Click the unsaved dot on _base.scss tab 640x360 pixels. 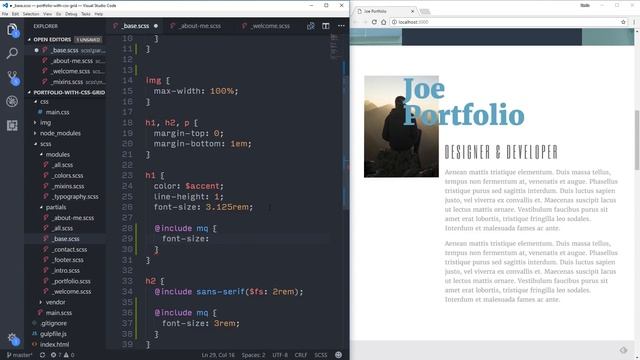pyautogui.click(x=156, y=26)
